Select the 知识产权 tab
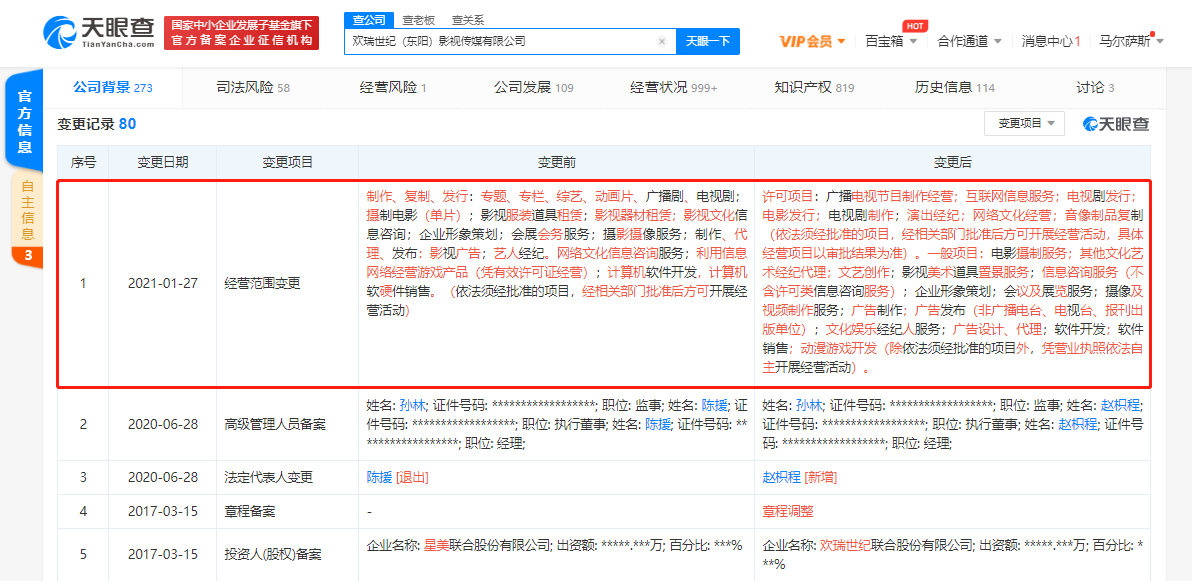1192x581 pixels. [814, 87]
